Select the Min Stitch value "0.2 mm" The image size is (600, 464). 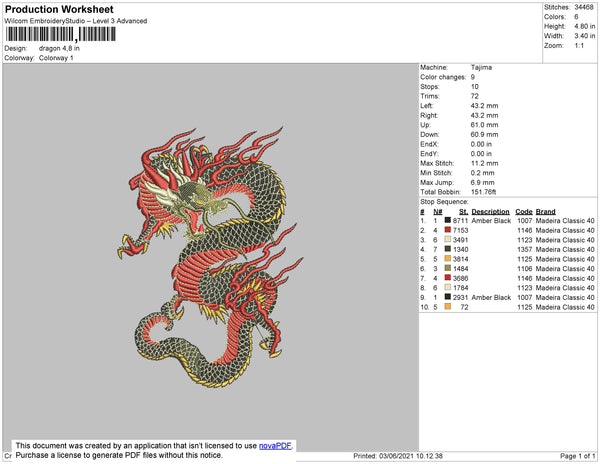(483, 173)
